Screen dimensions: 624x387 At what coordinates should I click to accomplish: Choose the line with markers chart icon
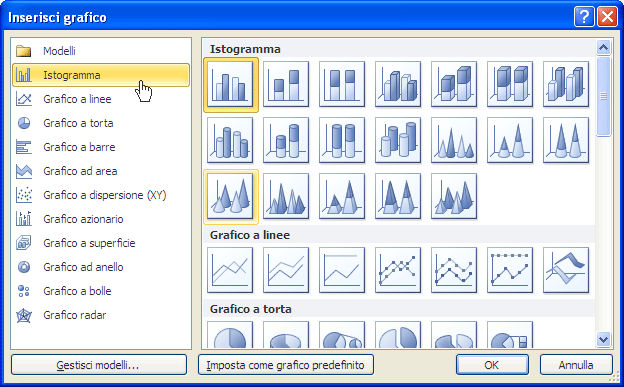(x=398, y=270)
